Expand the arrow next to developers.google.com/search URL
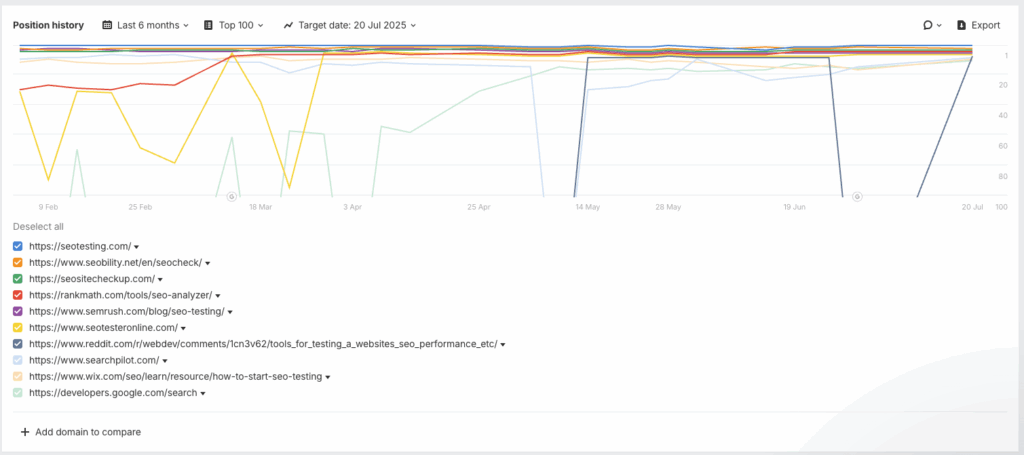1024x455 pixels. pos(203,394)
